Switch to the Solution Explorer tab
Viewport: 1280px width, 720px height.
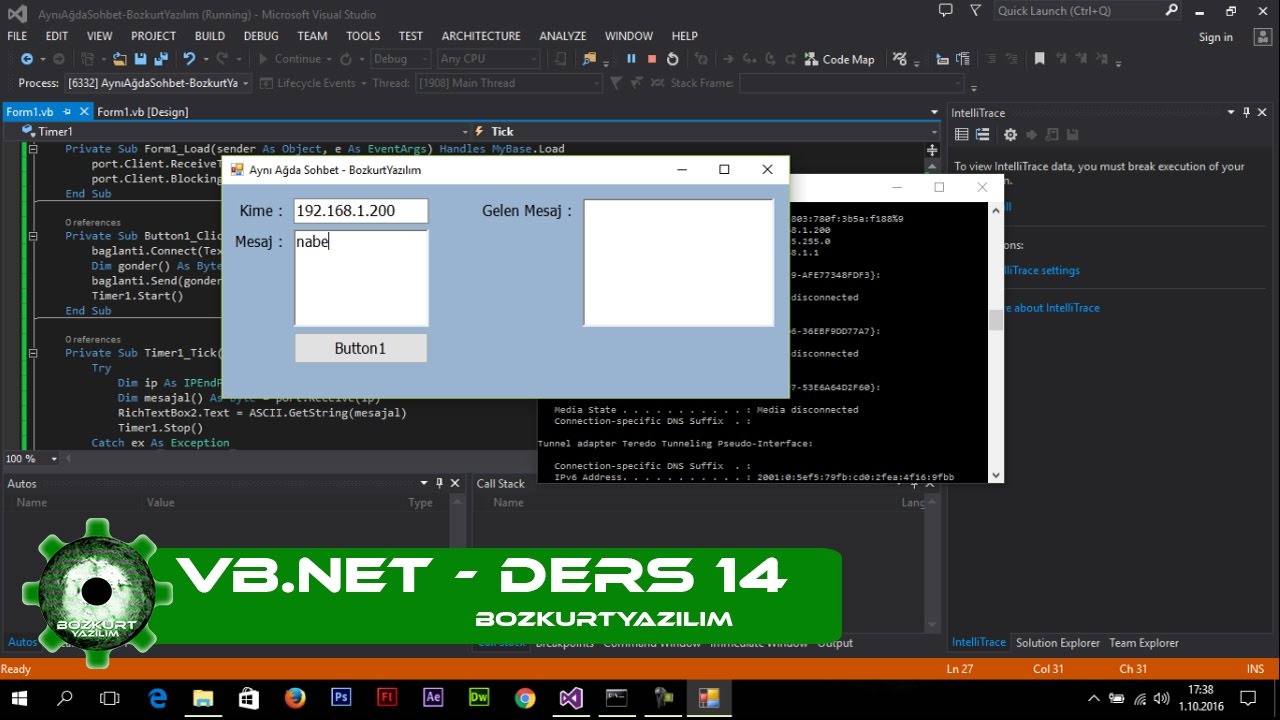[1058, 643]
